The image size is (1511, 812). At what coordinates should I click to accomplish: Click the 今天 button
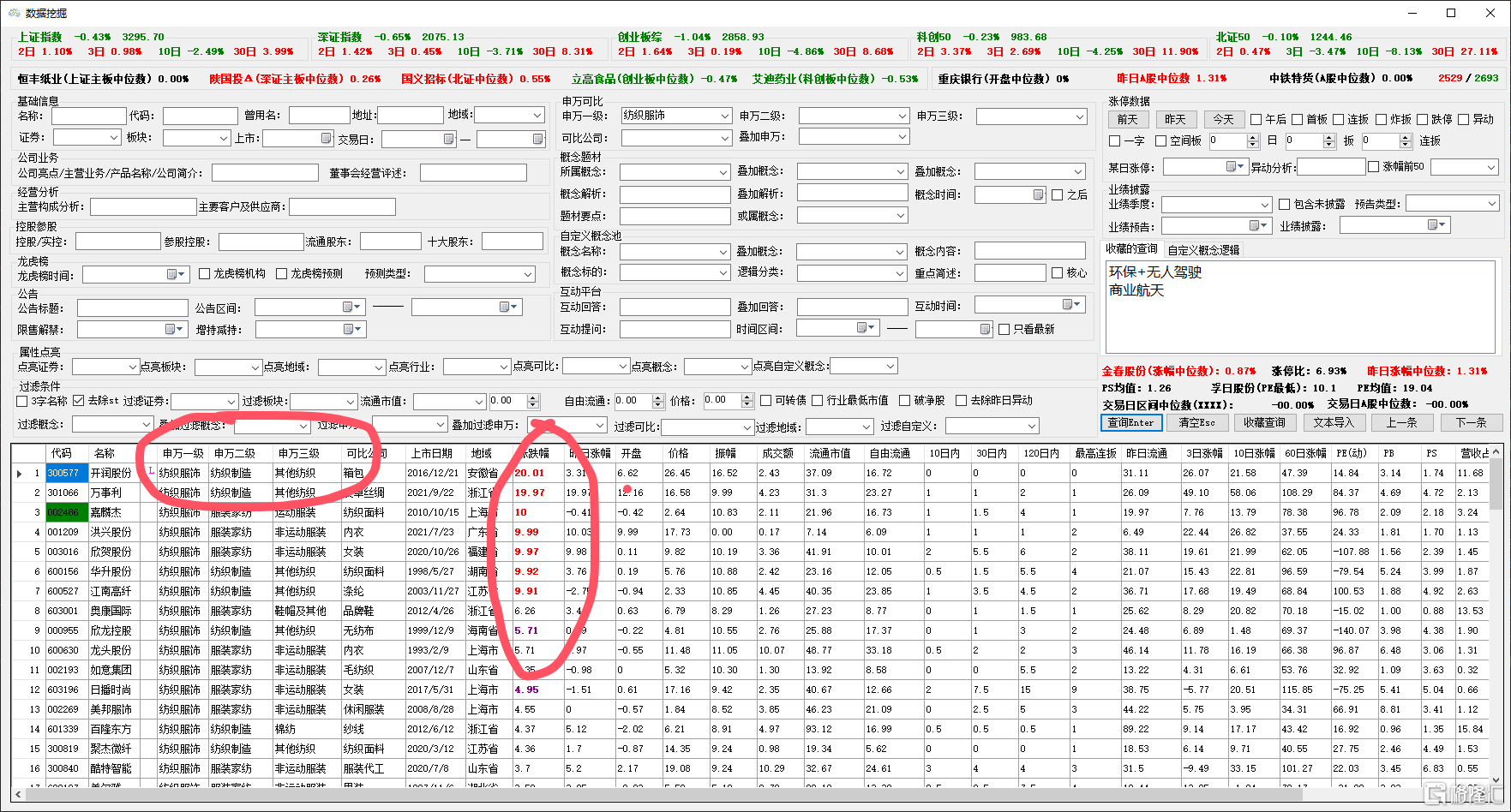[x=1223, y=119]
